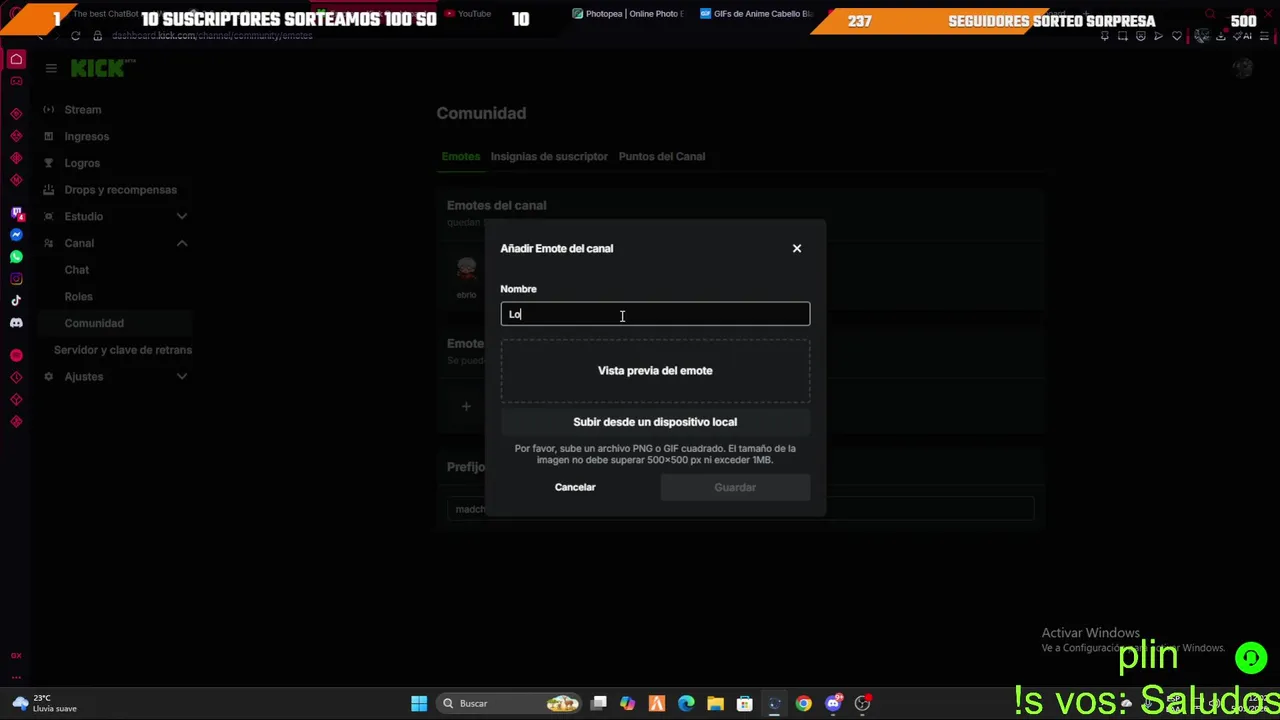
Task: Click the browser address bar URL
Action: click(x=212, y=36)
